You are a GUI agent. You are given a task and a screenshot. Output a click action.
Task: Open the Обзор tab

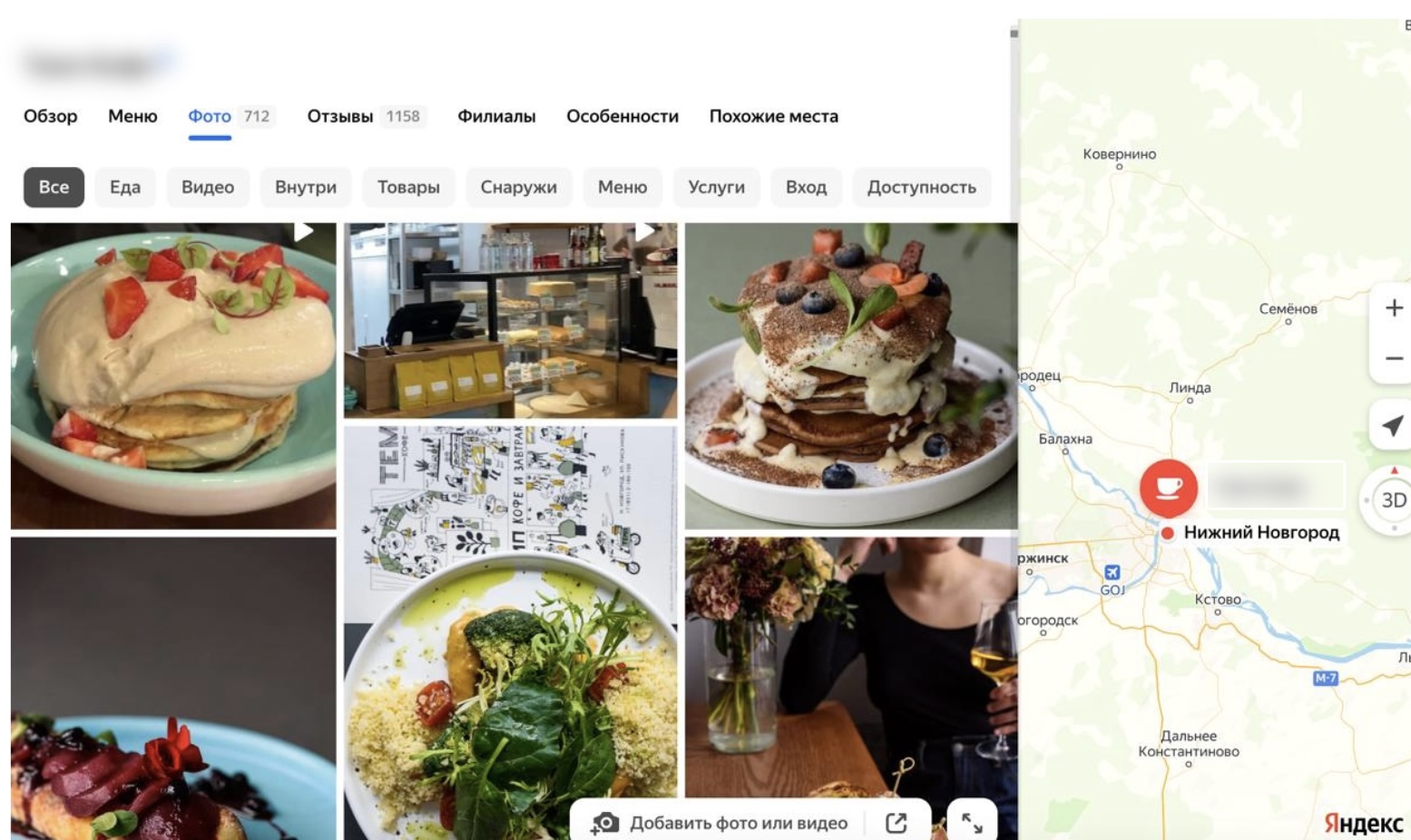pos(51,116)
